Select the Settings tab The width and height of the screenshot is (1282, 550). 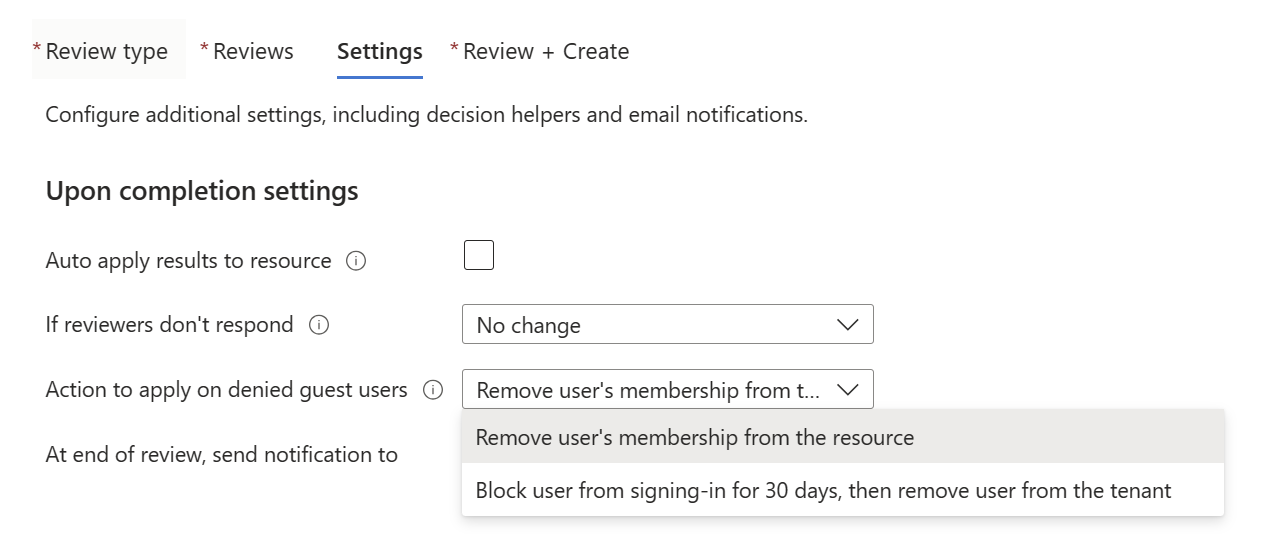[380, 51]
